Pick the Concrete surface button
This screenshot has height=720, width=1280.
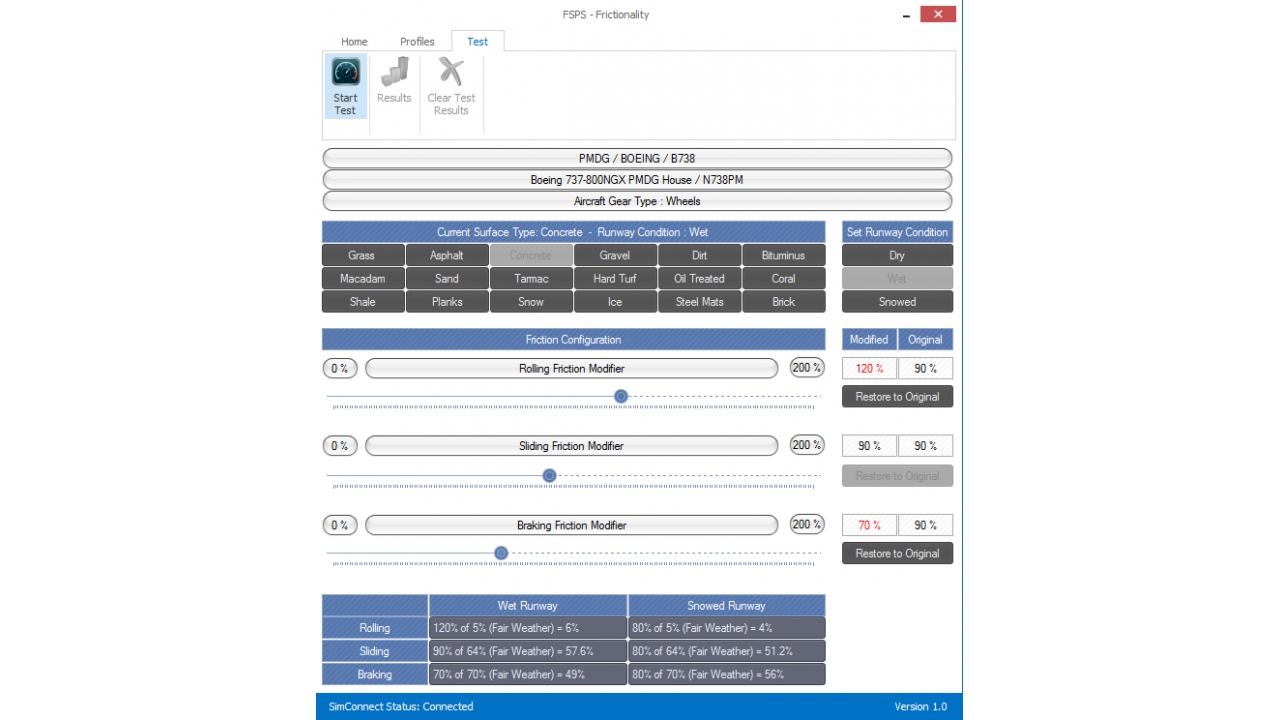531,255
